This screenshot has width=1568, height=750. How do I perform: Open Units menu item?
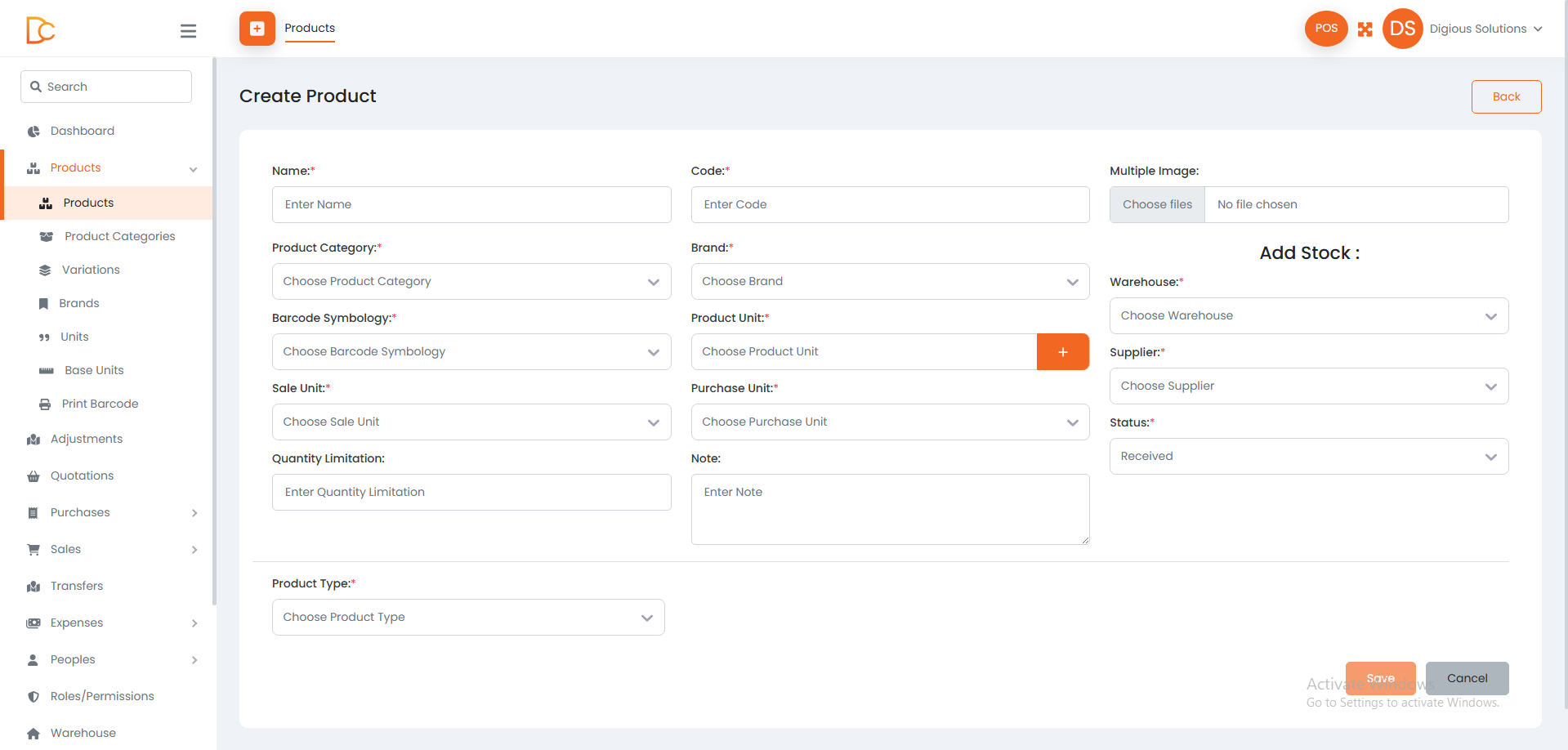[74, 337]
